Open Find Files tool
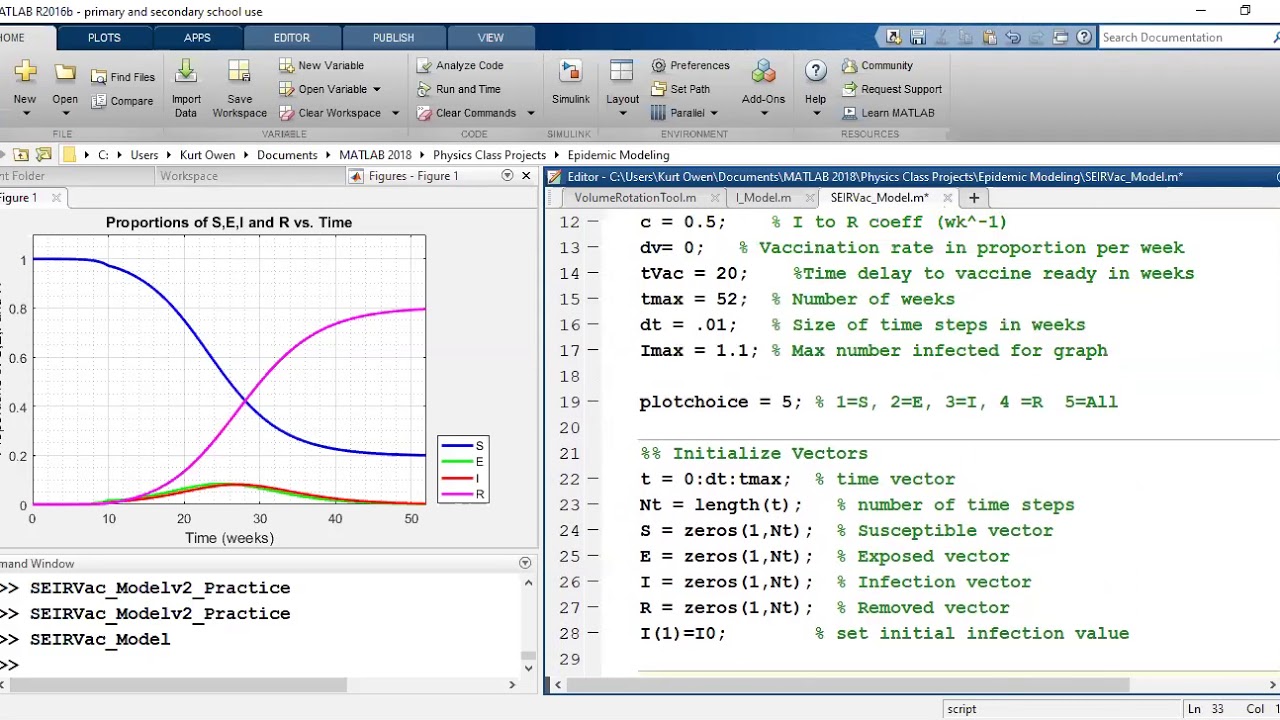The image size is (1280, 720). [122, 77]
